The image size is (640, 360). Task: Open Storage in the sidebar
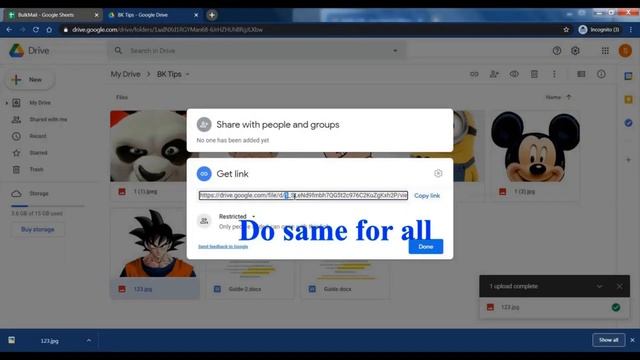pyautogui.click(x=39, y=193)
